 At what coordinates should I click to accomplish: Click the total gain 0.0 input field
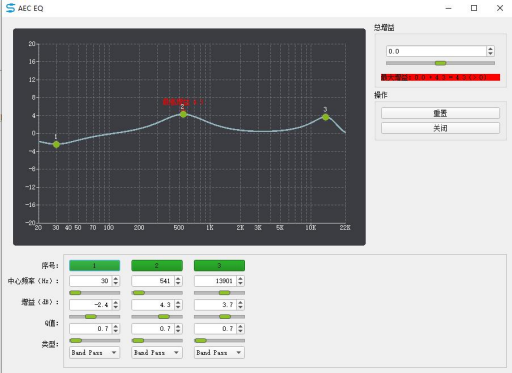tap(436, 51)
